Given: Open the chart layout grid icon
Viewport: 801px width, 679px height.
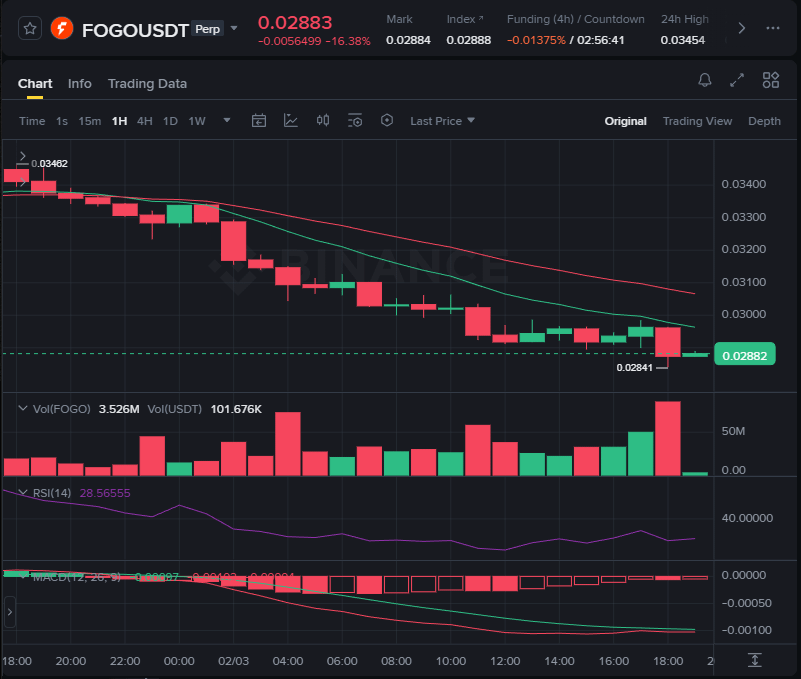Looking at the screenshot, I should (771, 80).
